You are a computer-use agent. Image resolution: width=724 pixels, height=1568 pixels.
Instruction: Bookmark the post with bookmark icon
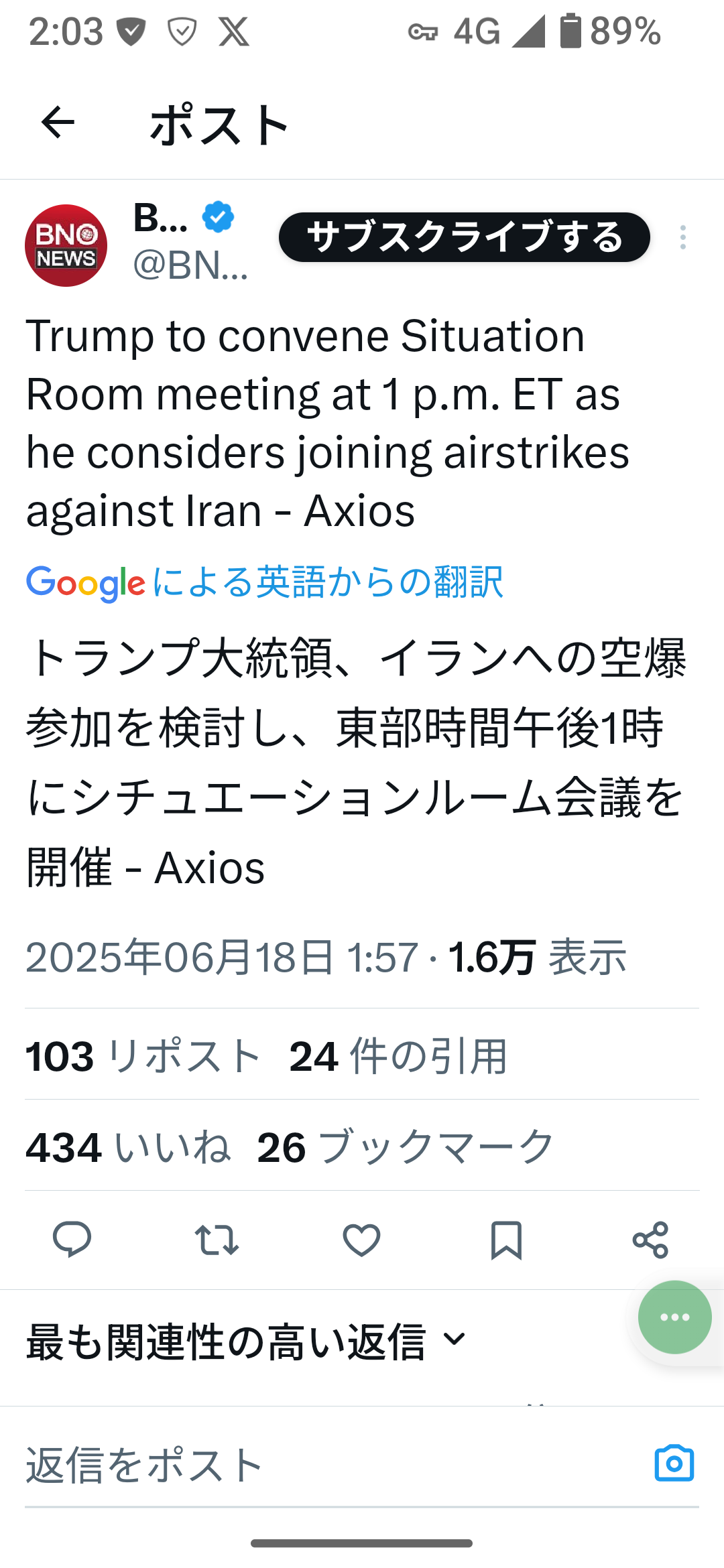[x=506, y=1240]
